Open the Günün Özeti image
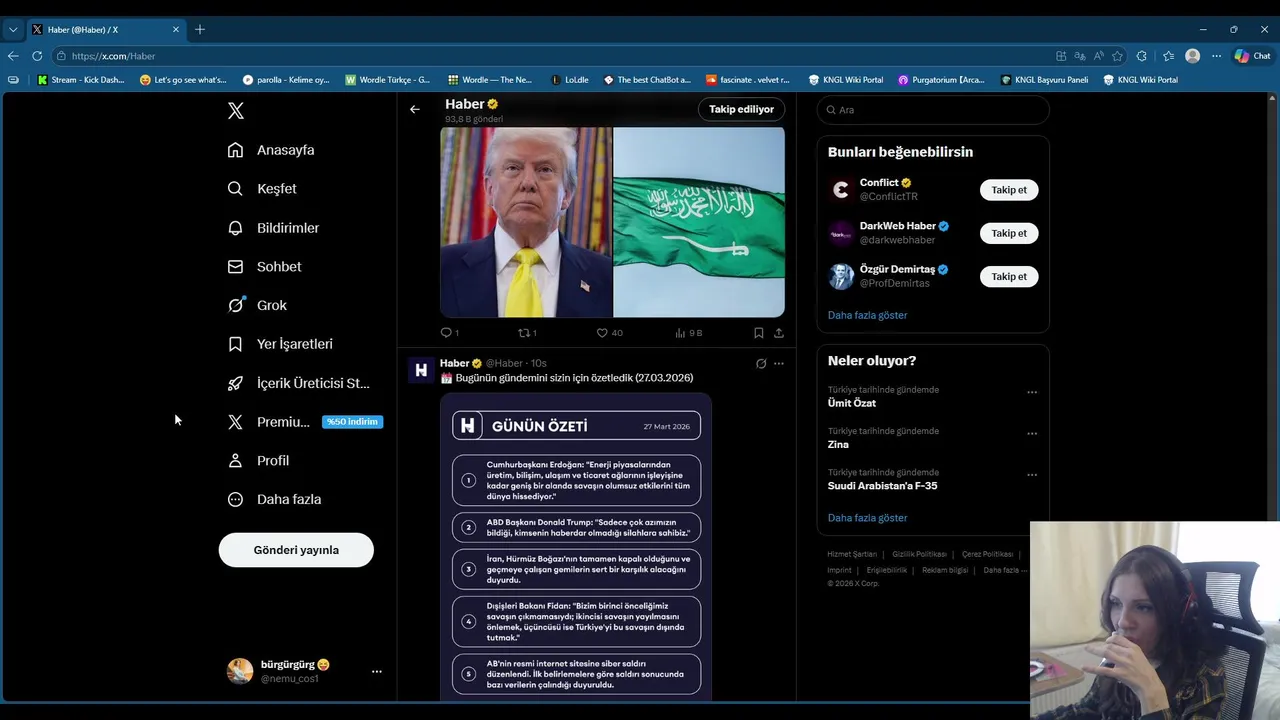Viewport: 1280px width, 720px height. point(576,546)
